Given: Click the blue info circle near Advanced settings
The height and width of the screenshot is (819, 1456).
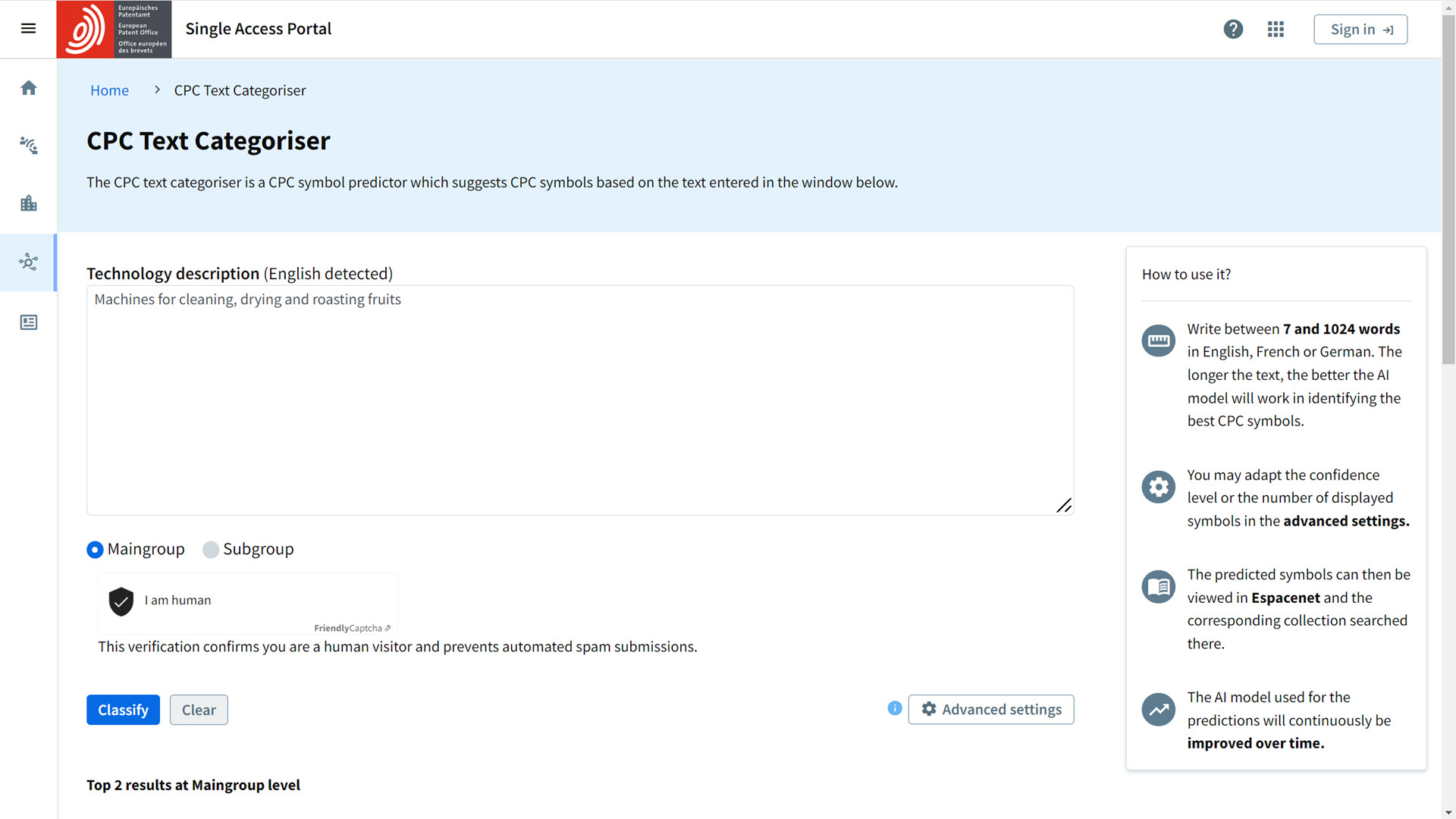Looking at the screenshot, I should point(894,708).
